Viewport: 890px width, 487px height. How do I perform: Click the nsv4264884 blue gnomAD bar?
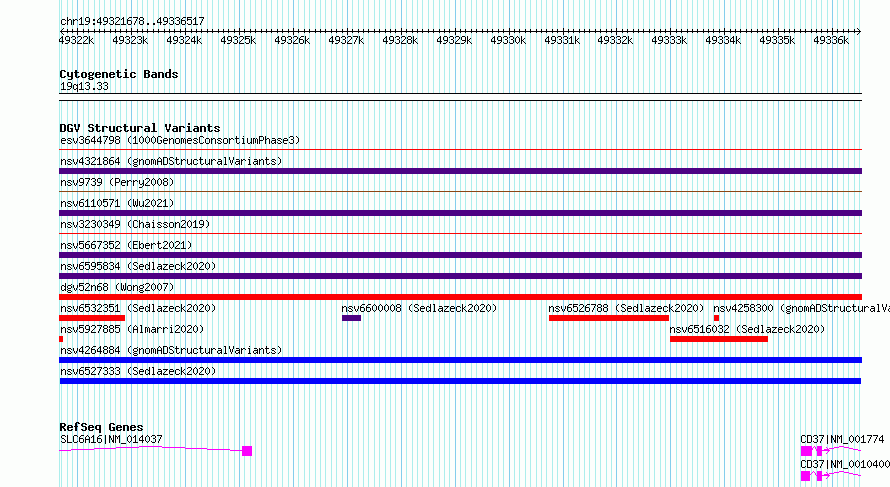pos(460,360)
